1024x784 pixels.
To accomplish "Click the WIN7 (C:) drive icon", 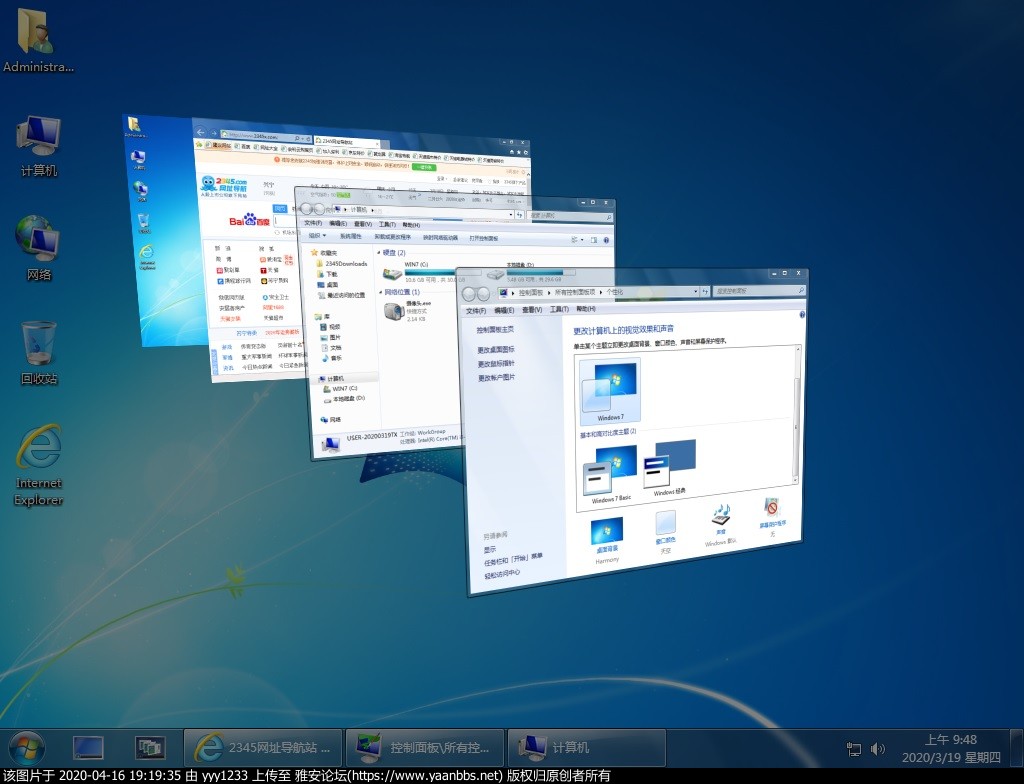I will pyautogui.click(x=393, y=272).
